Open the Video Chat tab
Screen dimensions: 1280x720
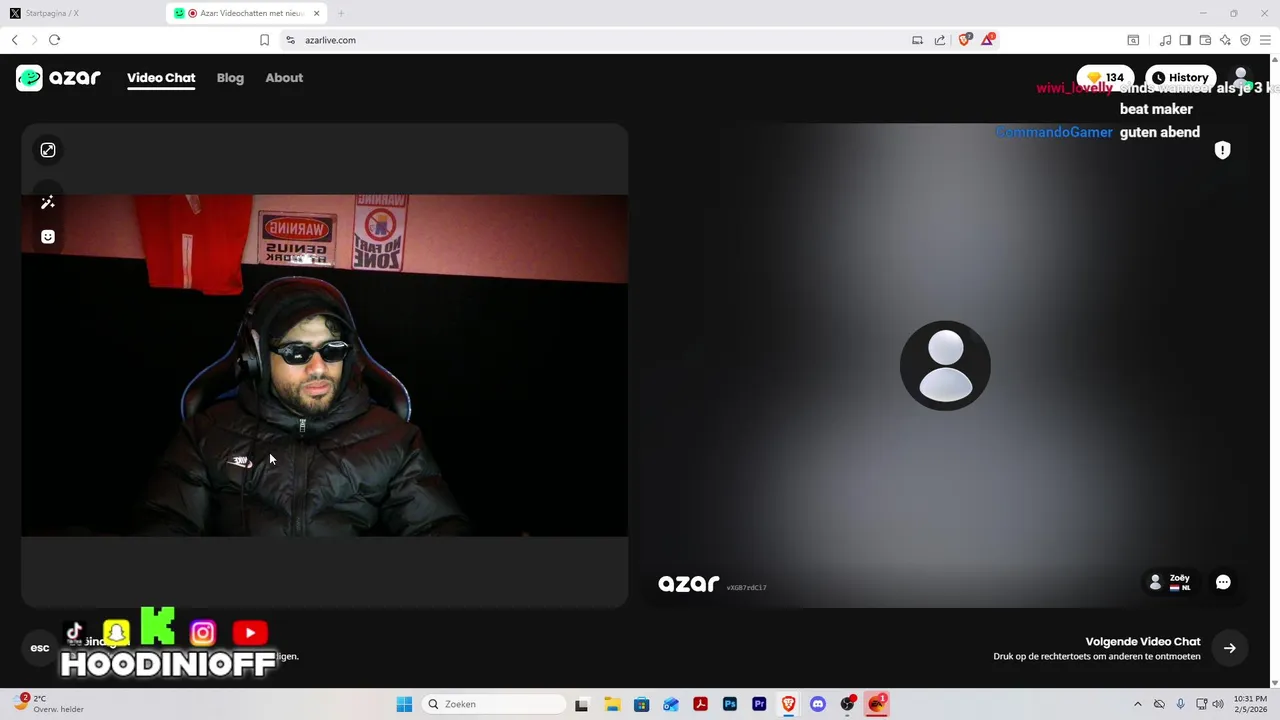161,78
